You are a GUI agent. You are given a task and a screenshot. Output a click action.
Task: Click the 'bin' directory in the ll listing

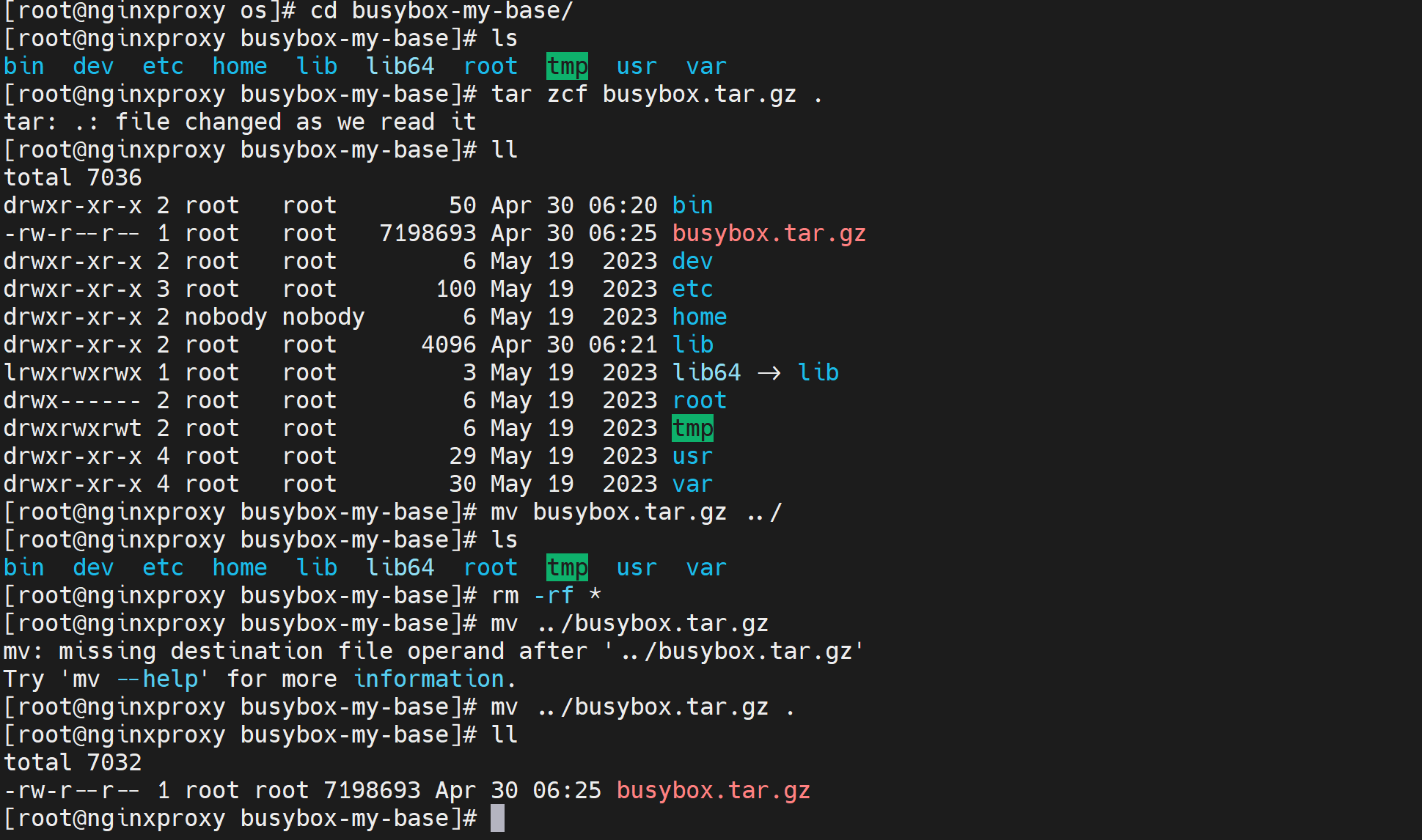tap(692, 205)
